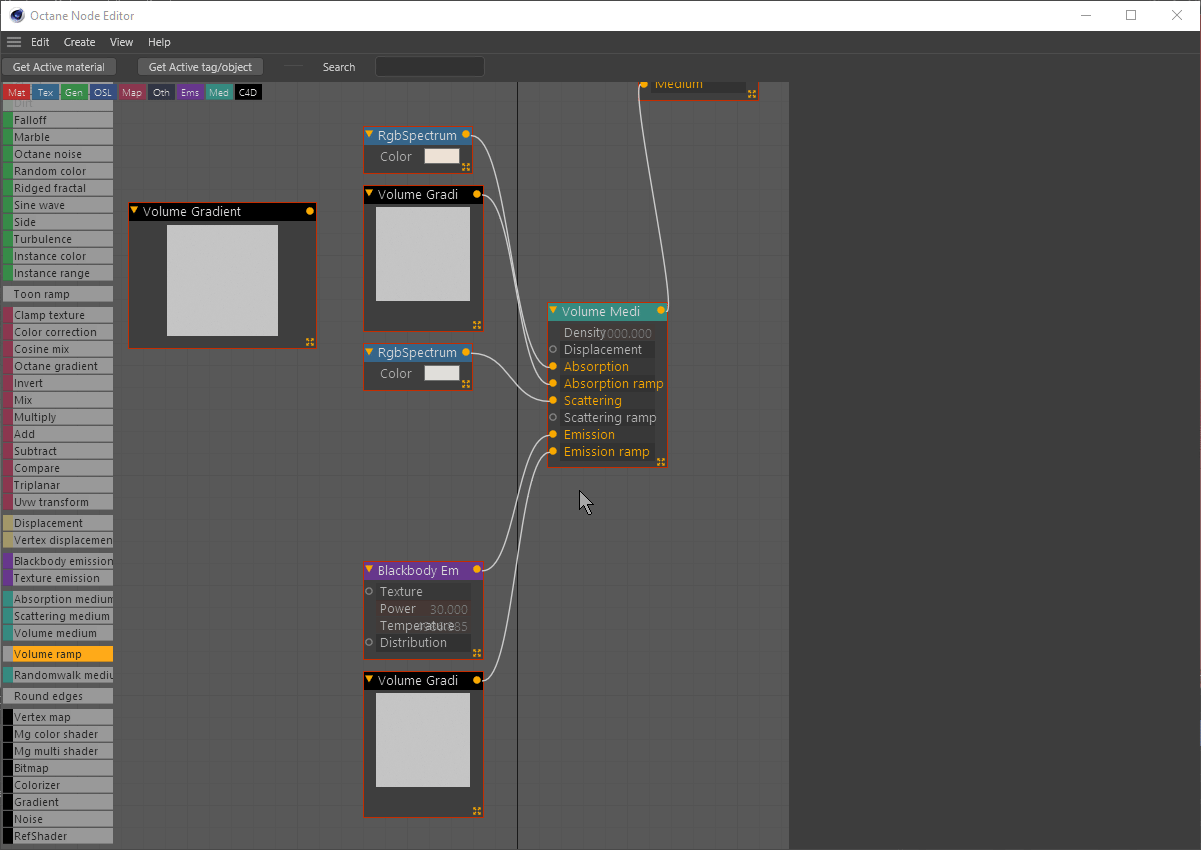Select Instance range in the node list
This screenshot has height=850, width=1201.
point(58,273)
